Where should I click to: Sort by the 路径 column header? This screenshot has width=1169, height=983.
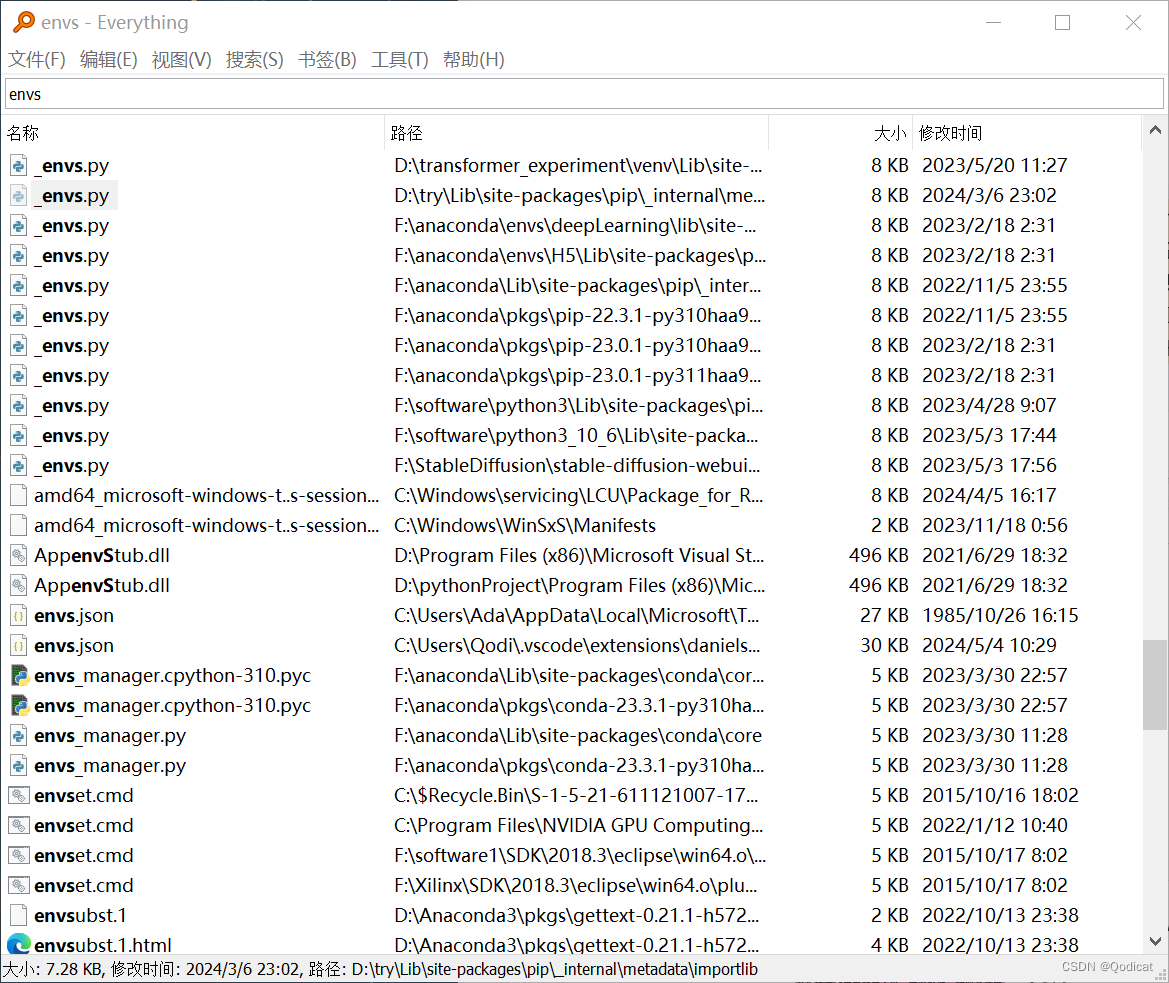(x=577, y=133)
